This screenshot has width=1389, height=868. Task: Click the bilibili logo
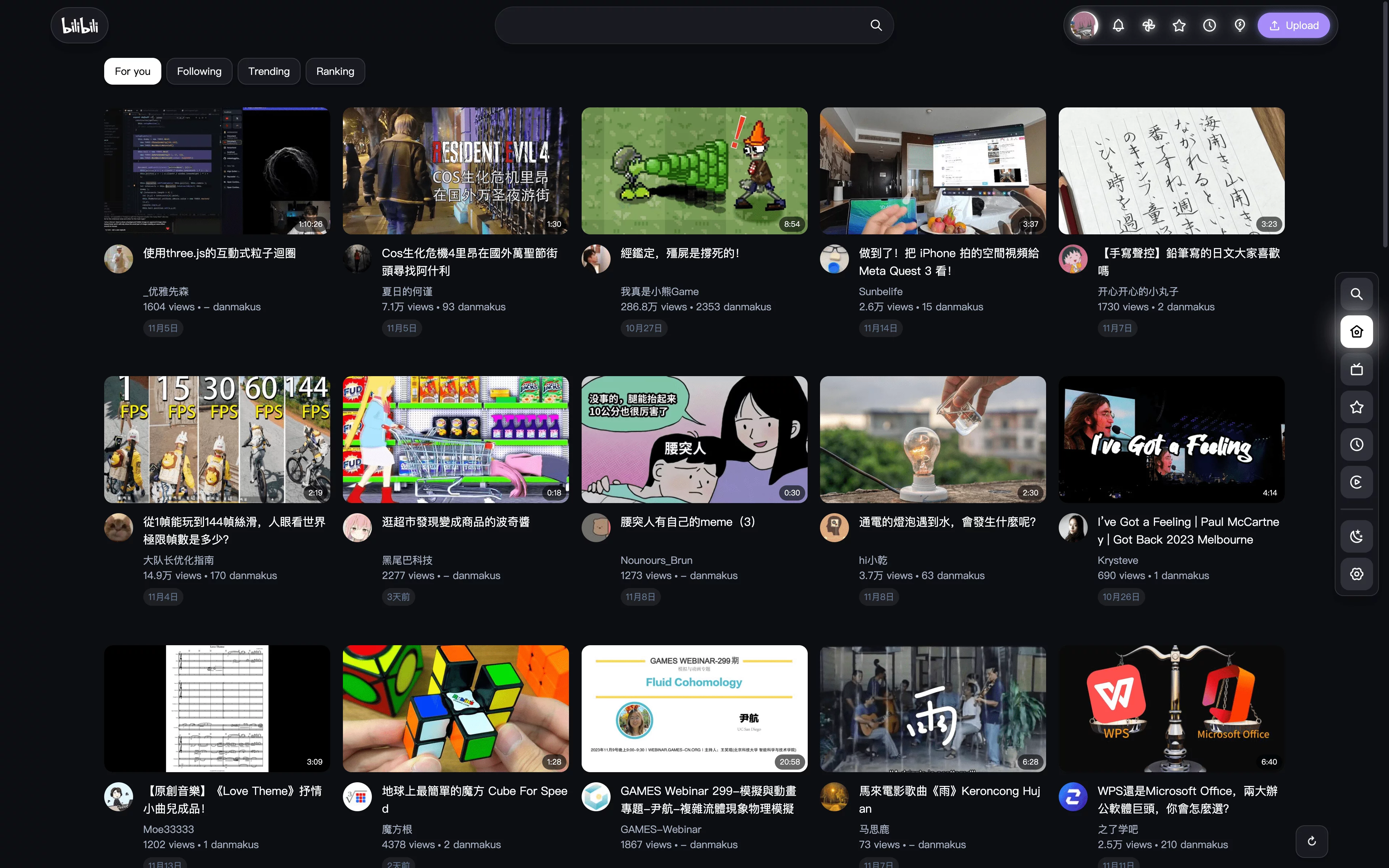click(79, 25)
